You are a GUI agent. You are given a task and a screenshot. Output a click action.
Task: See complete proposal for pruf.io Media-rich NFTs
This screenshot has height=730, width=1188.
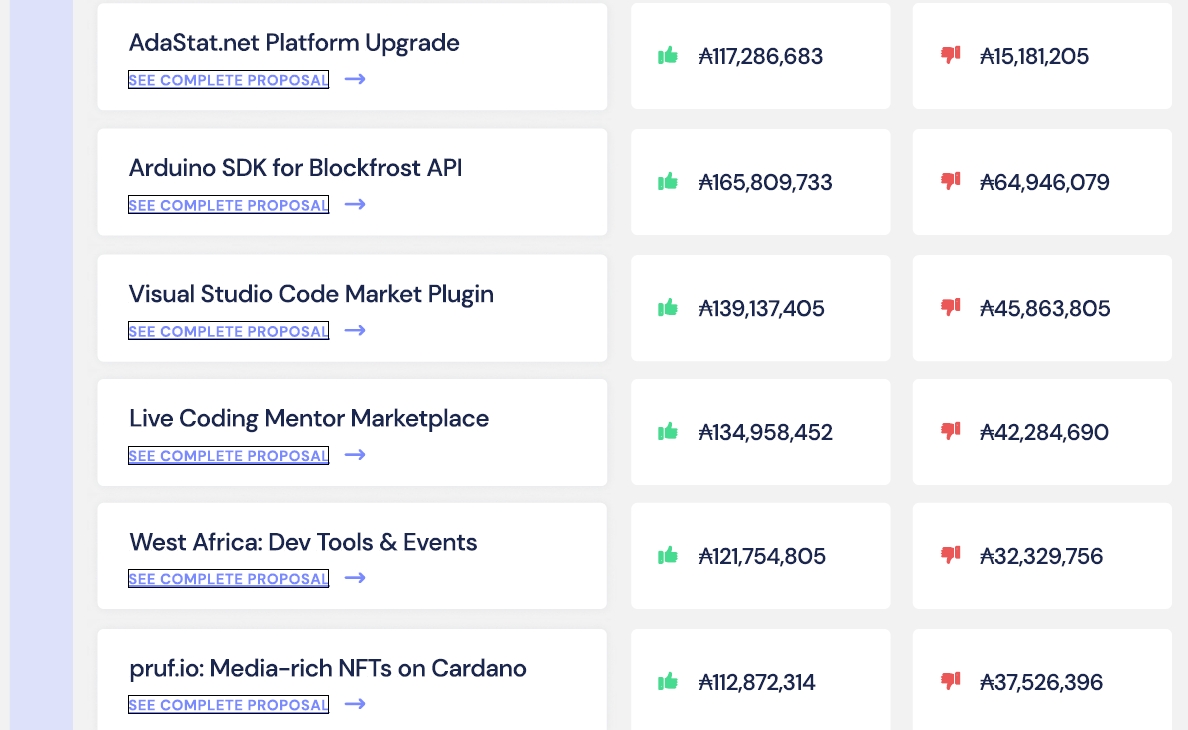(228, 705)
